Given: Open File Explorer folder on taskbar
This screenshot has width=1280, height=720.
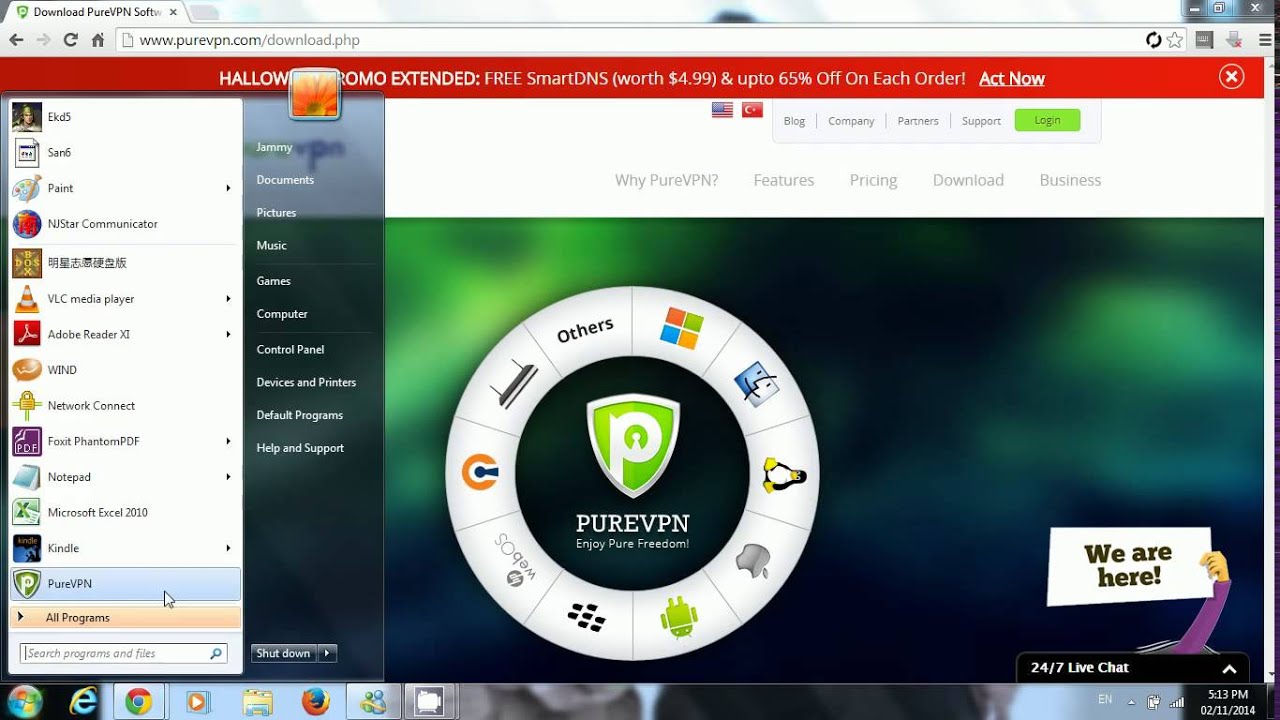Looking at the screenshot, I should point(257,702).
